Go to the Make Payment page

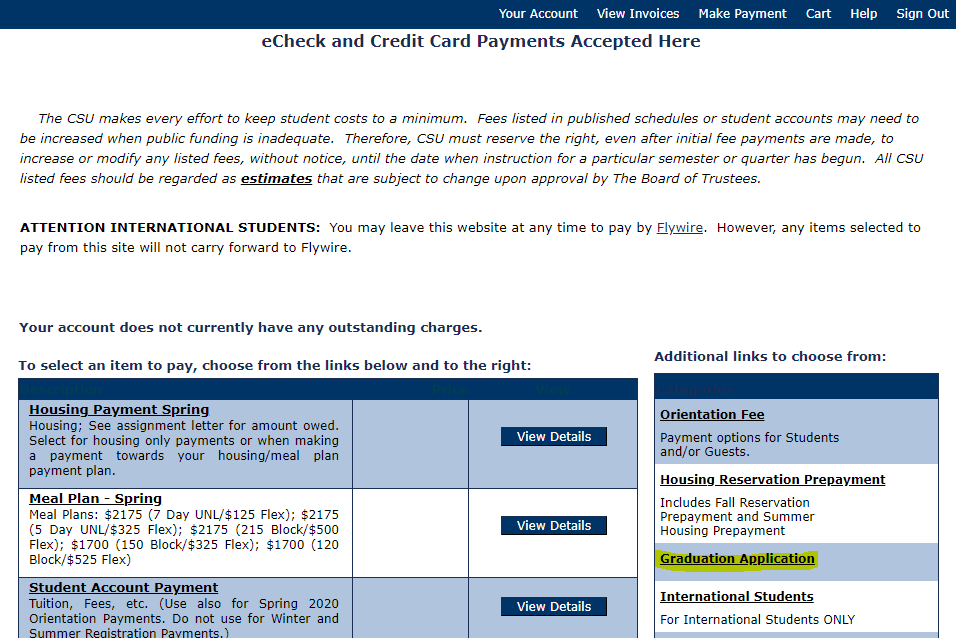[742, 13]
